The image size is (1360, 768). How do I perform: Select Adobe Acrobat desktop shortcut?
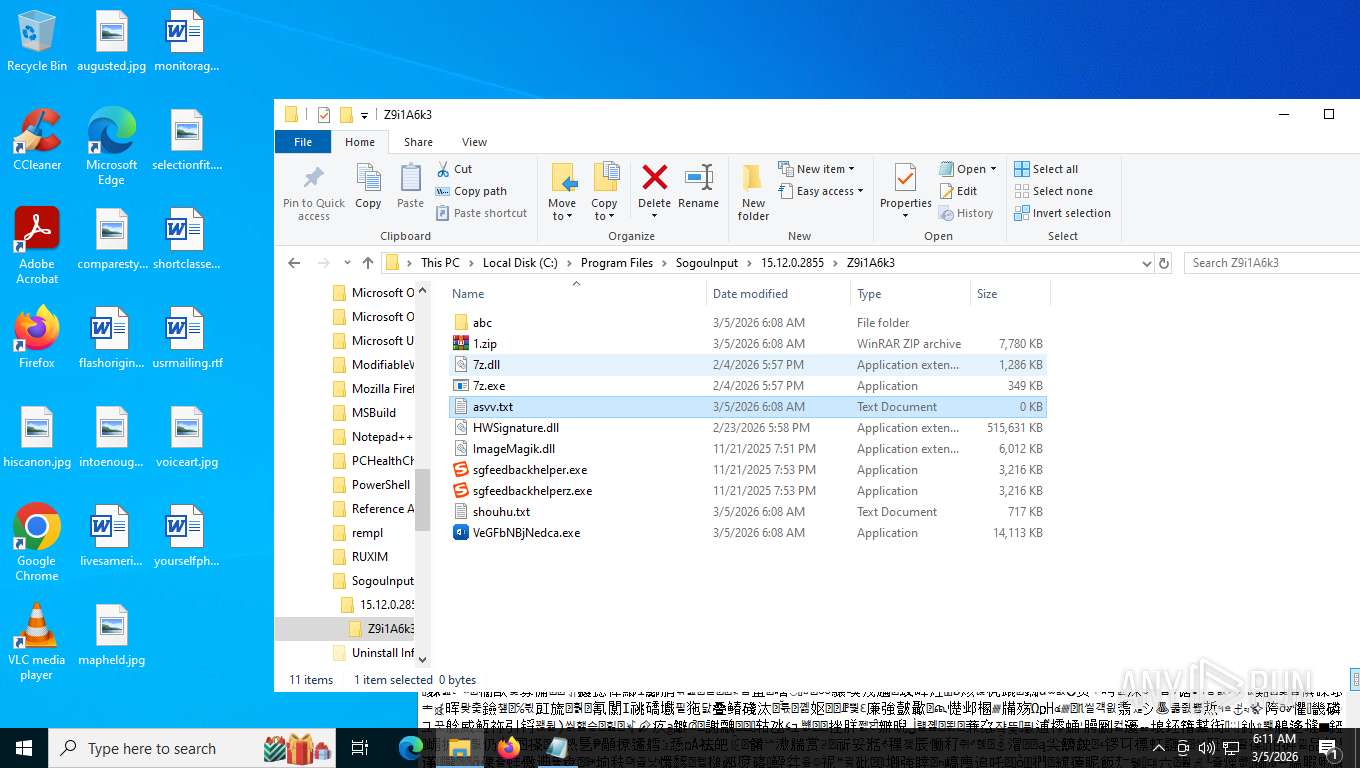(37, 246)
